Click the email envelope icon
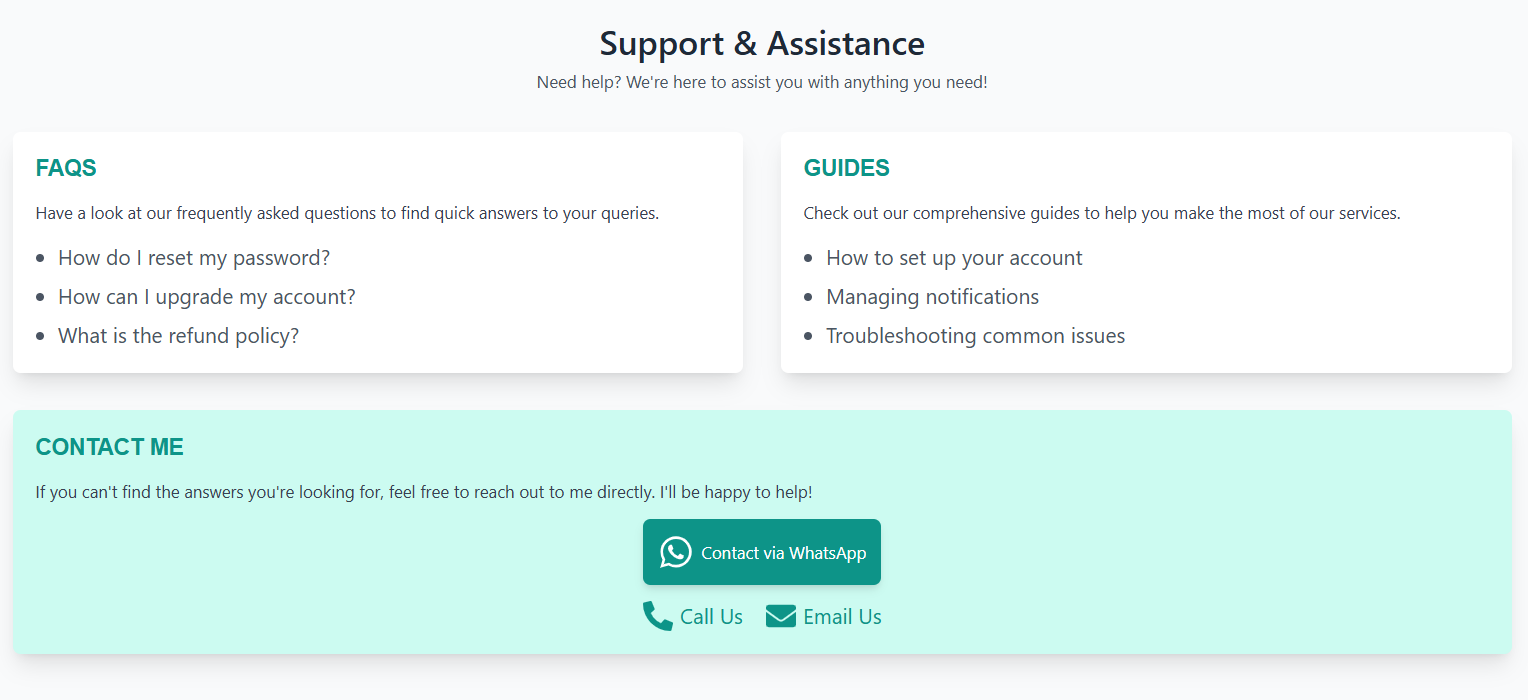Screen dimensions: 1528x700 point(781,616)
